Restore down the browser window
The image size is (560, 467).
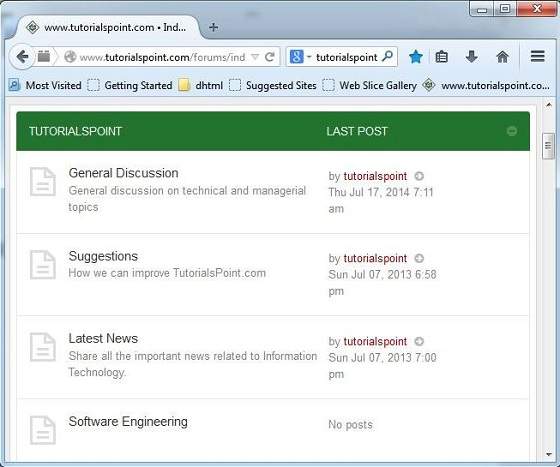[505, 9]
